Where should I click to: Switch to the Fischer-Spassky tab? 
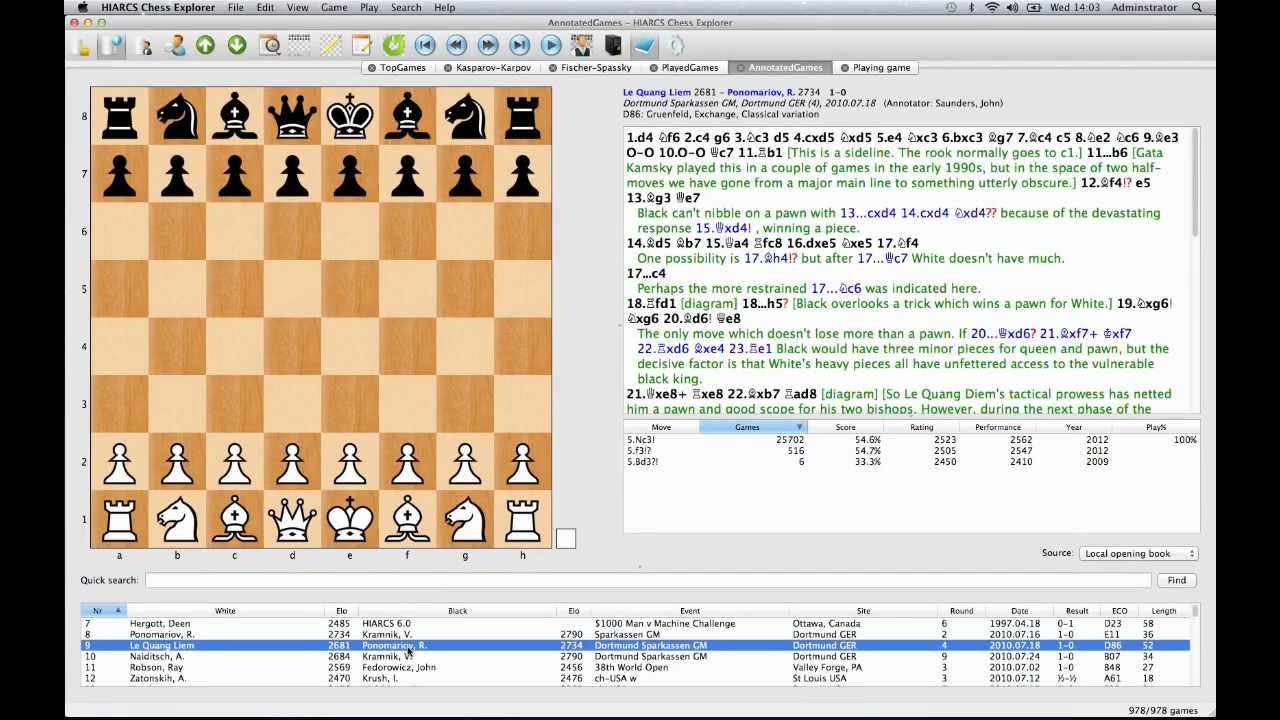tap(596, 68)
